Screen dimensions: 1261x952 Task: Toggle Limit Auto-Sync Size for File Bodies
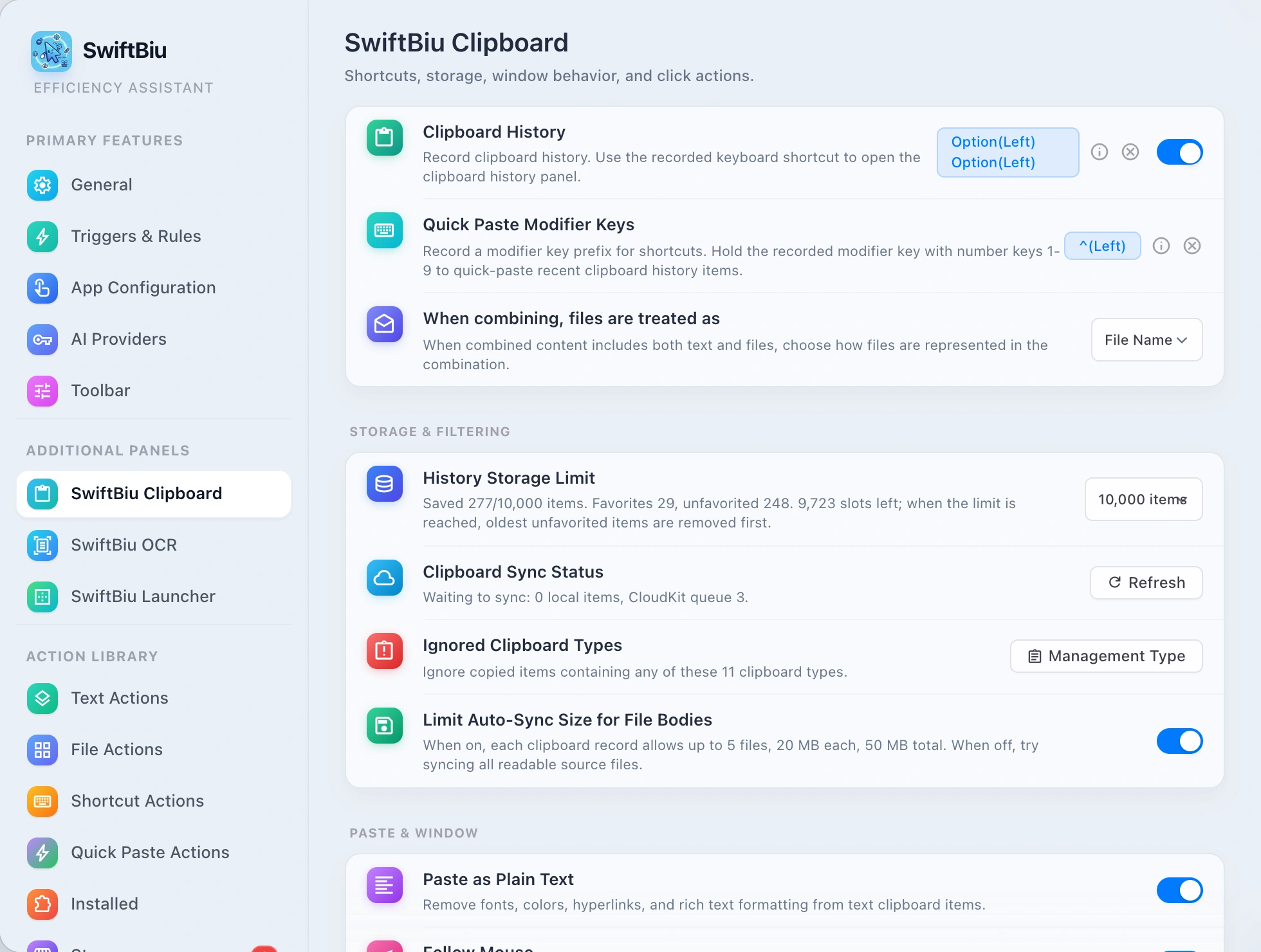pos(1180,741)
